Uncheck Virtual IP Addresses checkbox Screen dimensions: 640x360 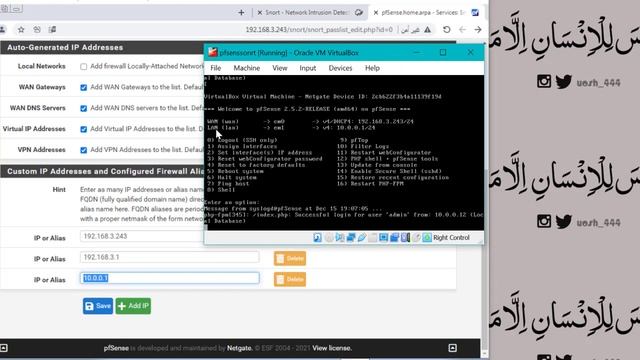[84, 129]
